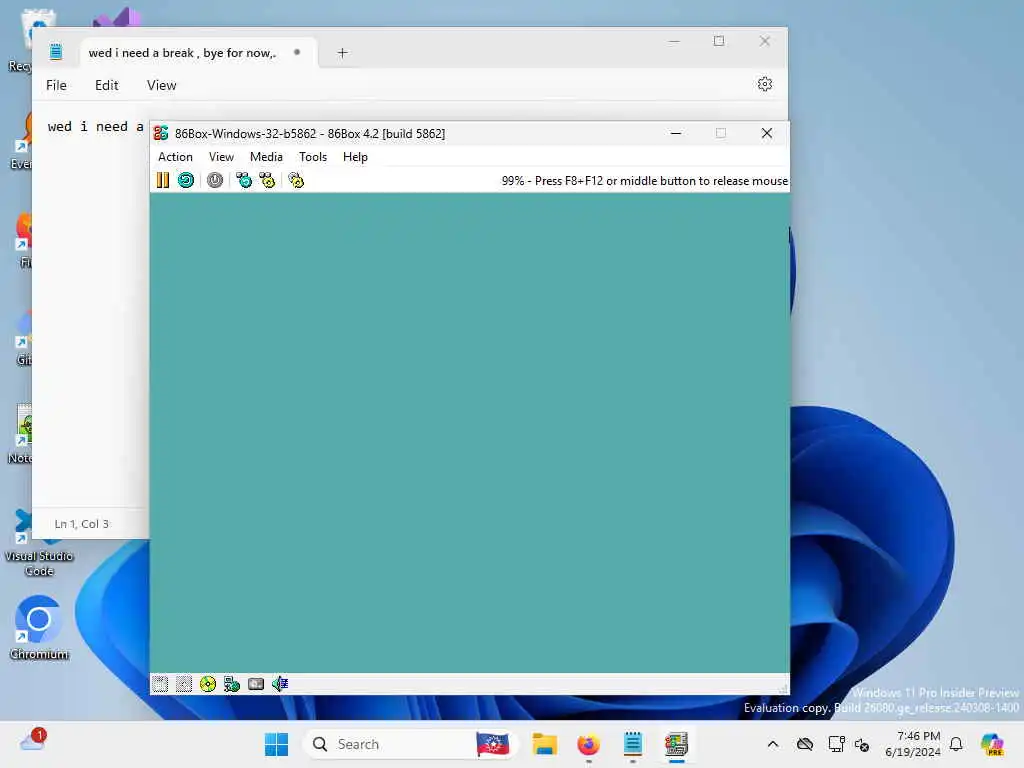Image resolution: width=1024 pixels, height=768 pixels.
Task: Click the cloud sync-off tray icon
Action: click(805, 744)
